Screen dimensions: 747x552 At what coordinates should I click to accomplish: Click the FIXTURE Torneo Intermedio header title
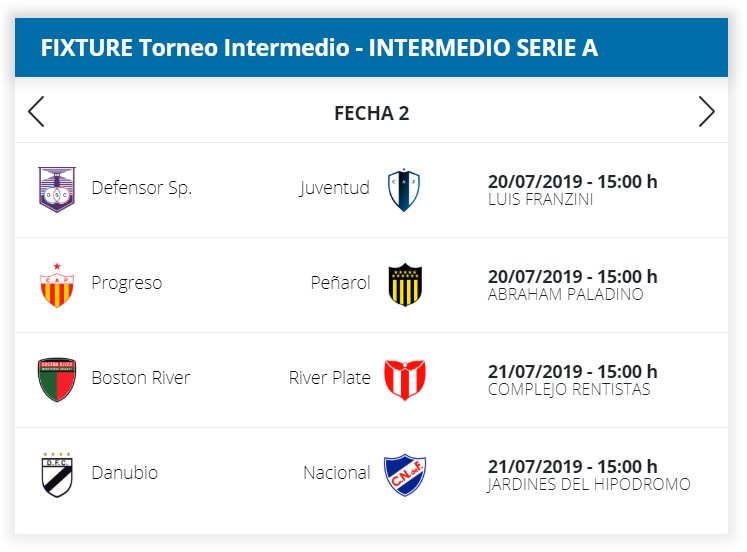pos(319,48)
